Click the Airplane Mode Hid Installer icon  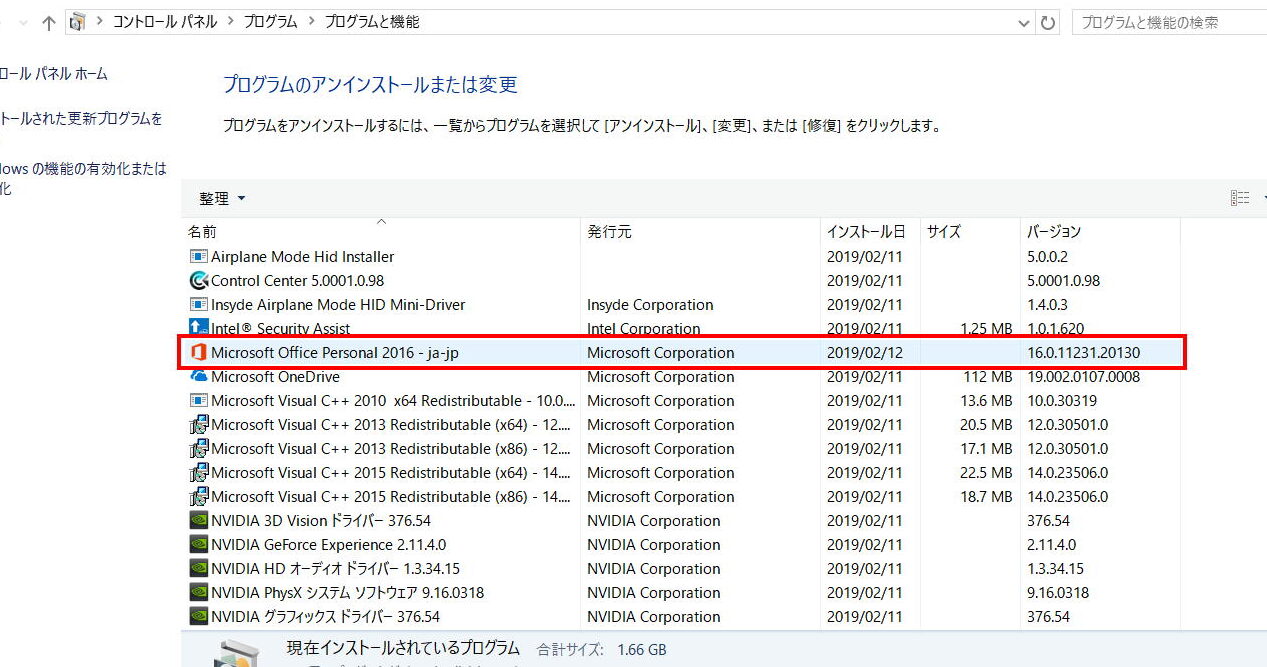click(x=198, y=257)
